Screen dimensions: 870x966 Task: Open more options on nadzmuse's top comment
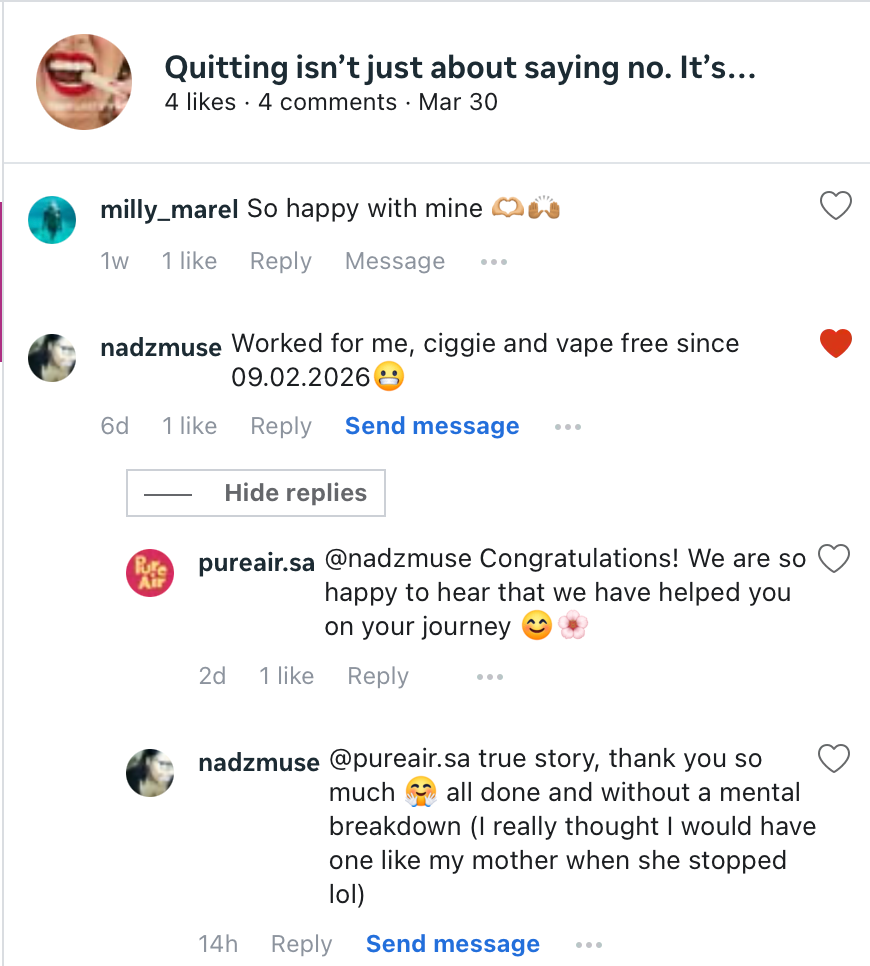click(x=568, y=427)
